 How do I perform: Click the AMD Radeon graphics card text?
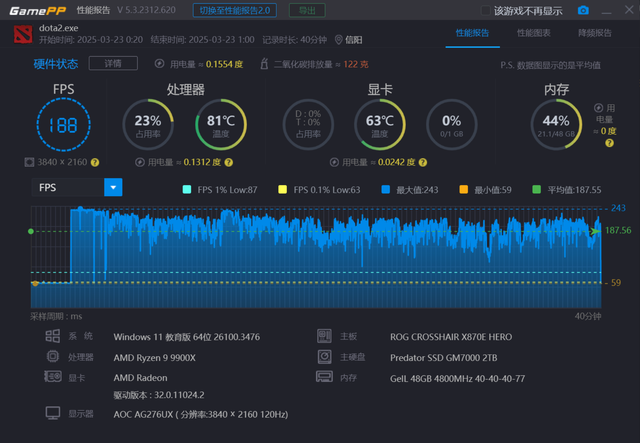tap(140, 378)
